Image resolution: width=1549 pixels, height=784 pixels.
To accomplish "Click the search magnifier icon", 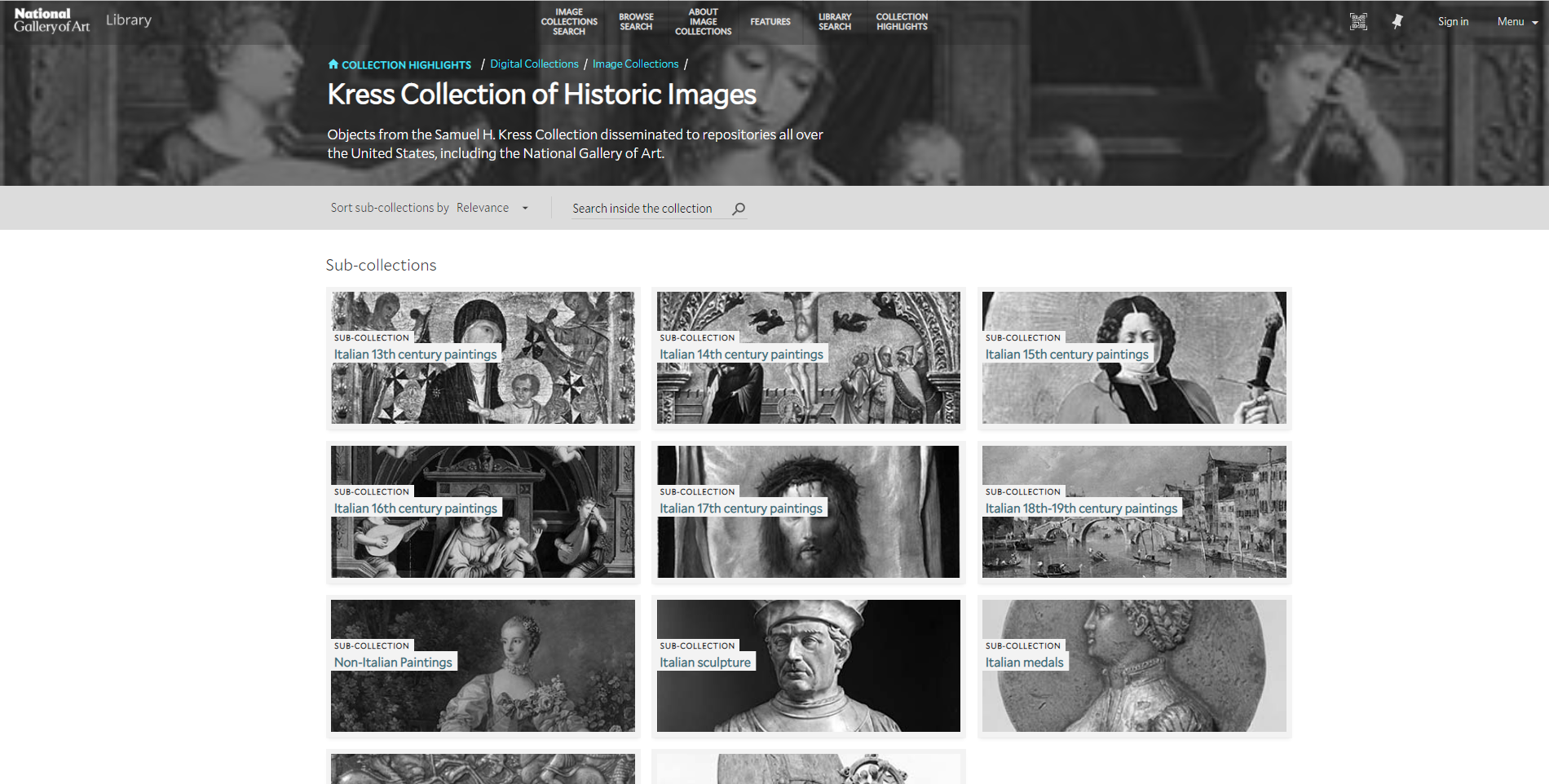I will click(x=739, y=209).
